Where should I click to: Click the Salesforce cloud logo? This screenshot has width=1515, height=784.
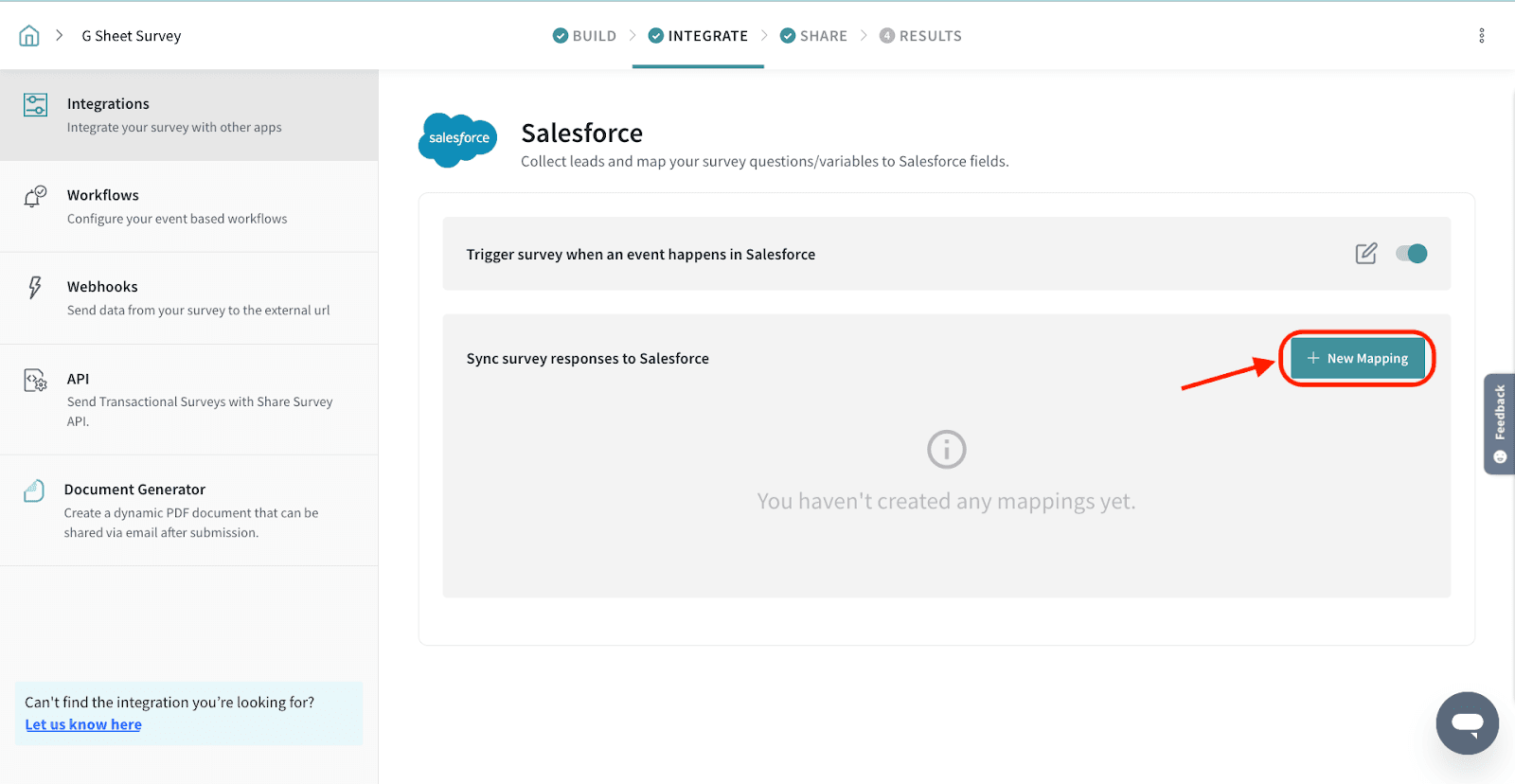[x=458, y=139]
